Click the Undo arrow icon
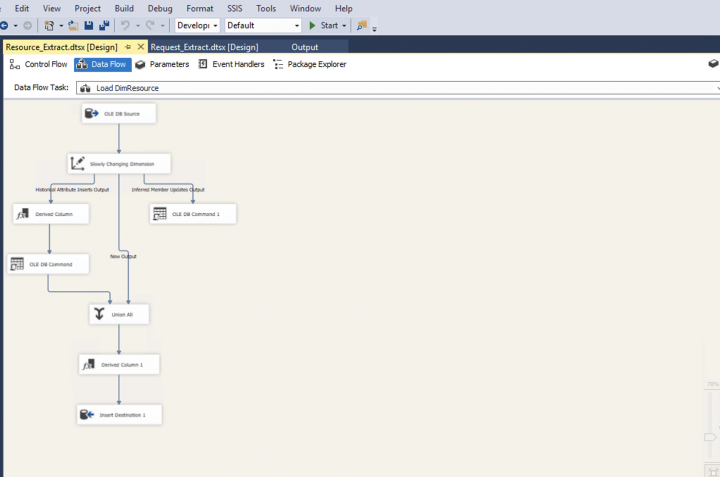720x477 pixels. pyautogui.click(x=125, y=25)
